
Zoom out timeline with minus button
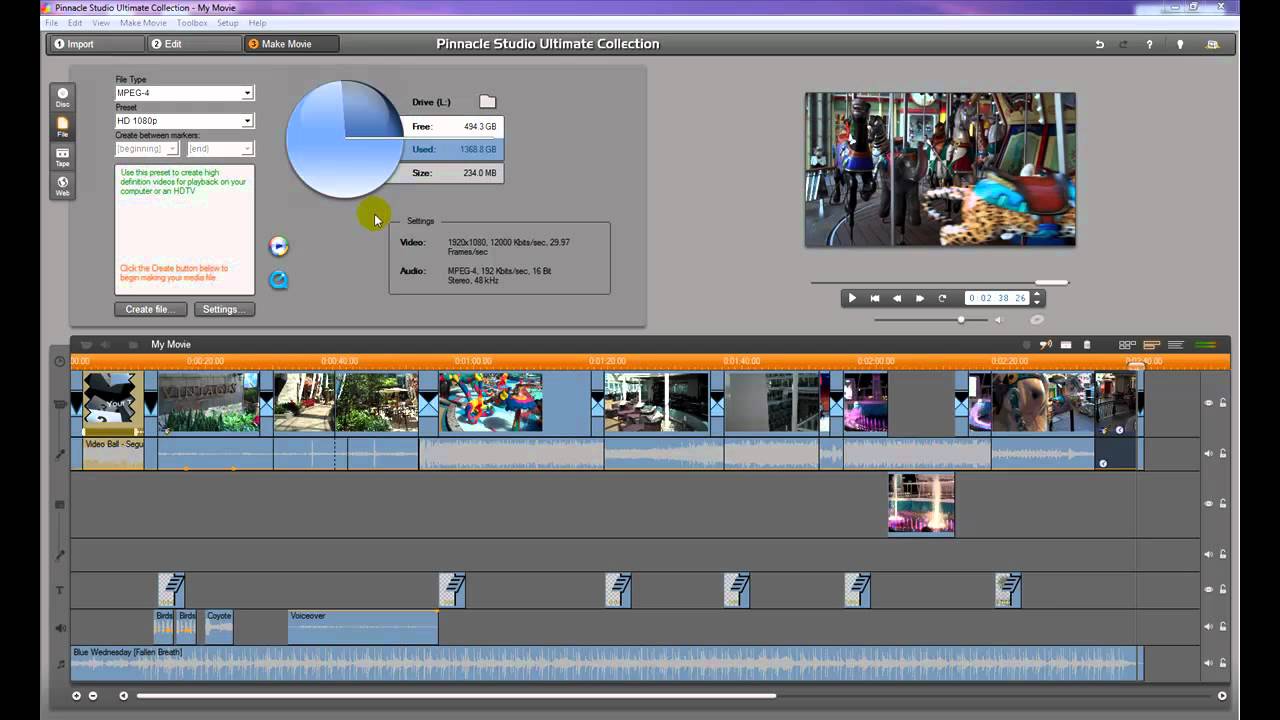[x=93, y=696]
